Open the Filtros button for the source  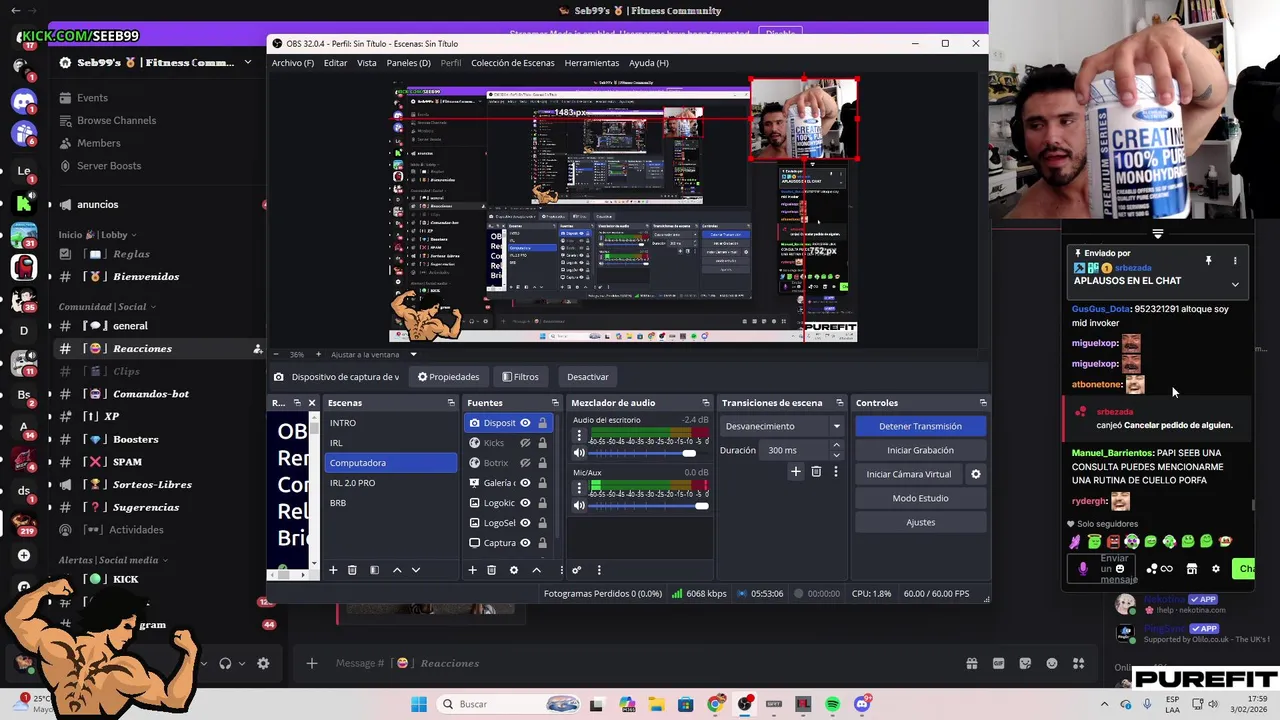coord(520,377)
